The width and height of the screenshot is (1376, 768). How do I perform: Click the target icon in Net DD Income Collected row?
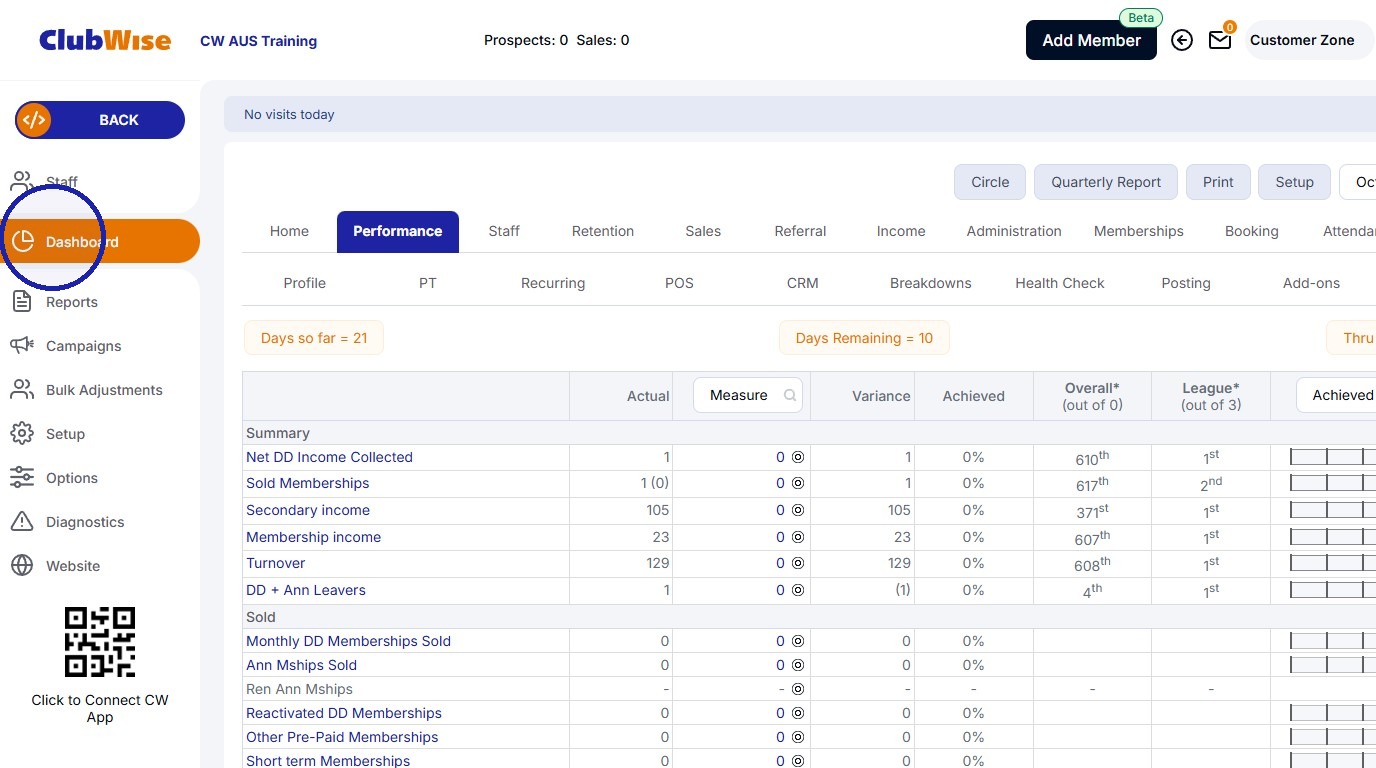coord(798,457)
